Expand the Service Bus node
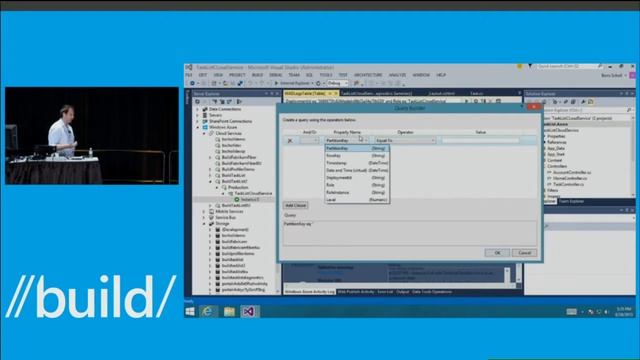640x360 pixels. coord(204,218)
